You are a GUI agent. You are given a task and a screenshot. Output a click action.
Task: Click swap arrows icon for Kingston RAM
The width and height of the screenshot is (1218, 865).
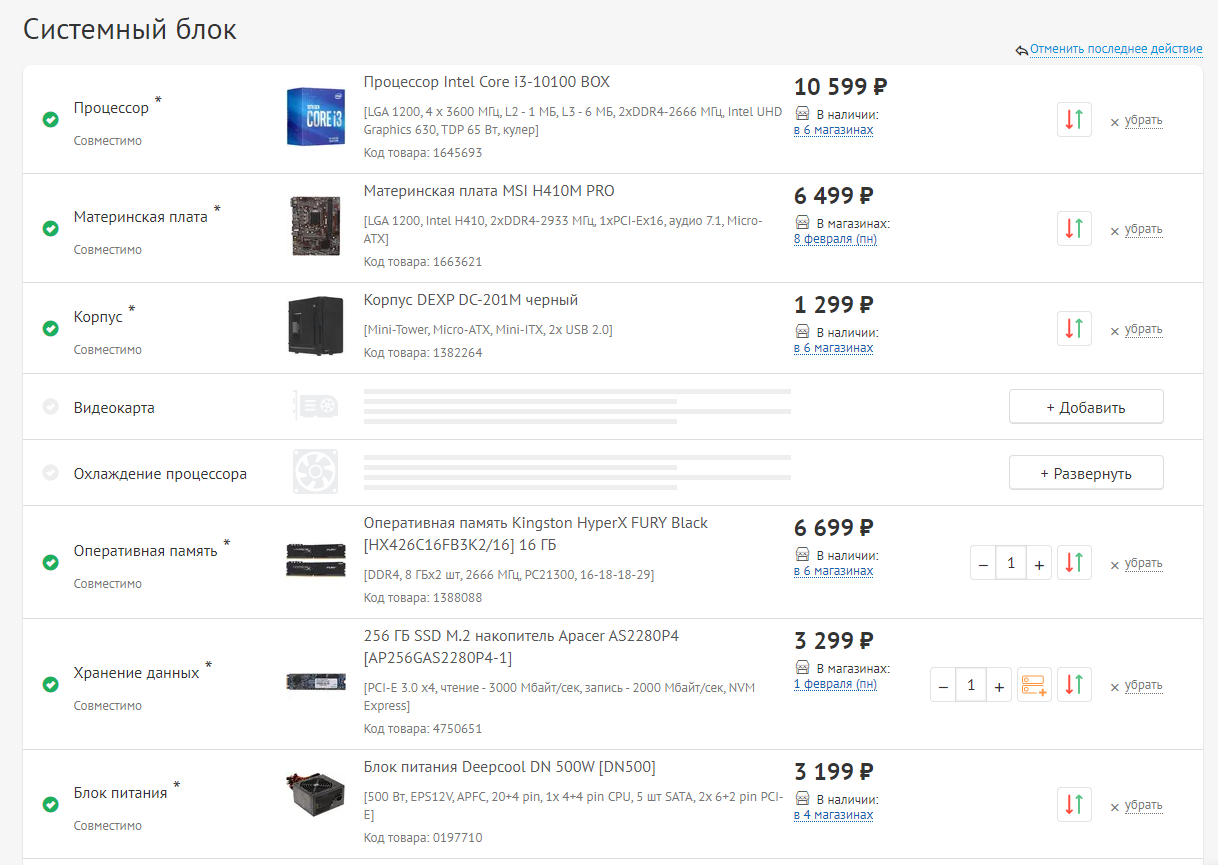pyautogui.click(x=1074, y=563)
